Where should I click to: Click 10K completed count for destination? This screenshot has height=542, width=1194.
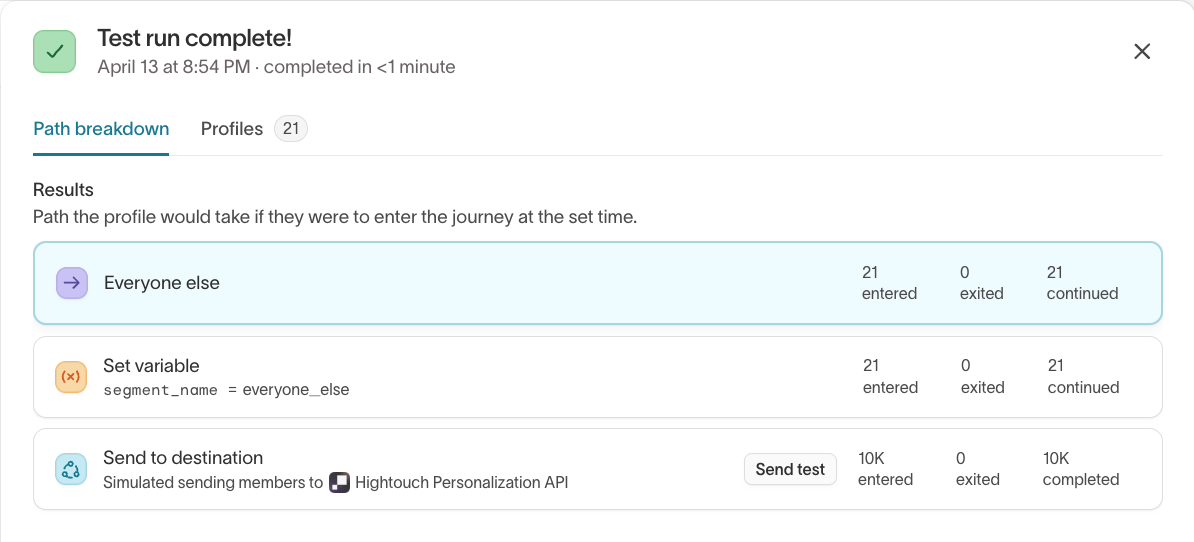1080,469
